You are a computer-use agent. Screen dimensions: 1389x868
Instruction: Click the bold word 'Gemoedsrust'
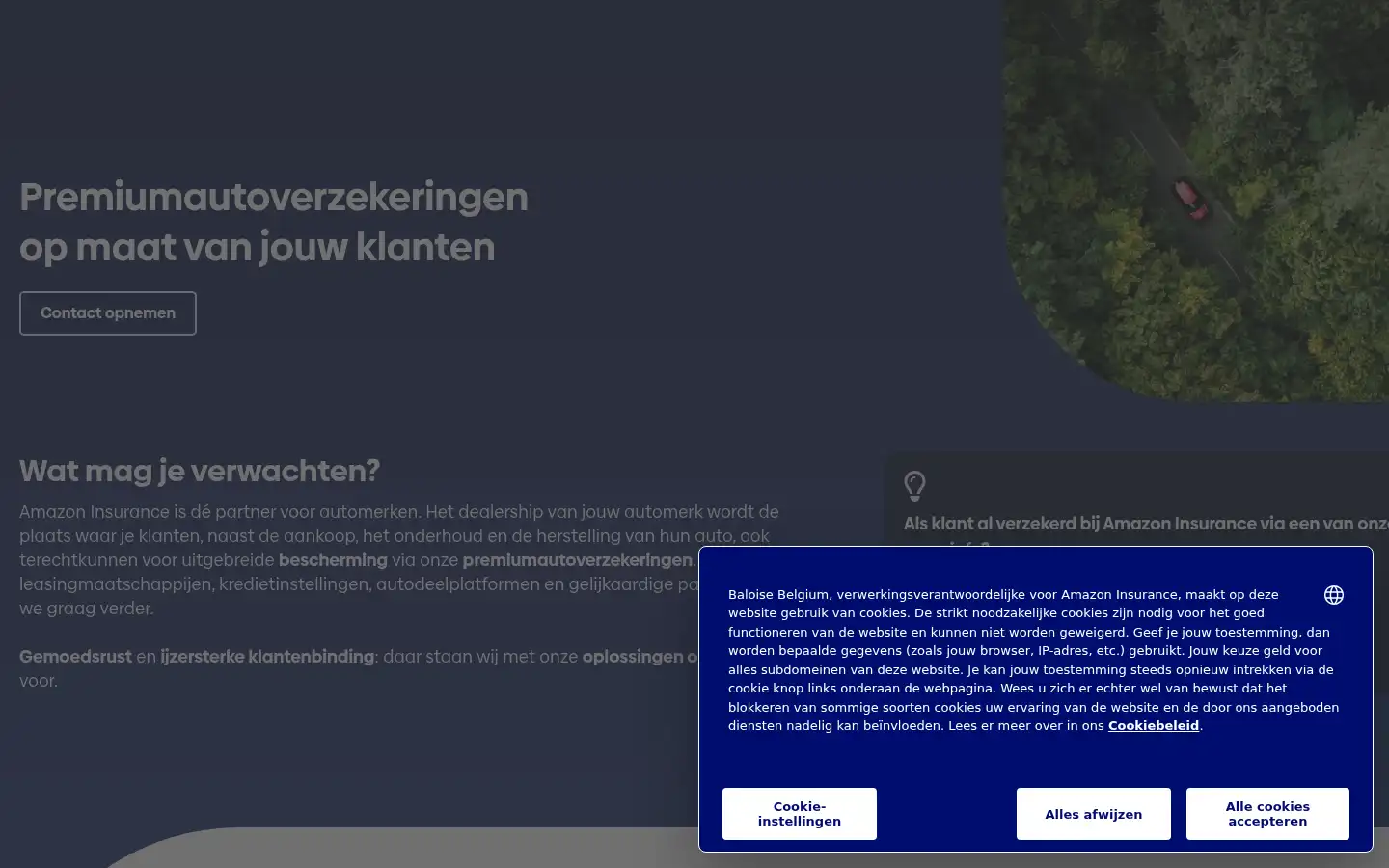coord(75,657)
